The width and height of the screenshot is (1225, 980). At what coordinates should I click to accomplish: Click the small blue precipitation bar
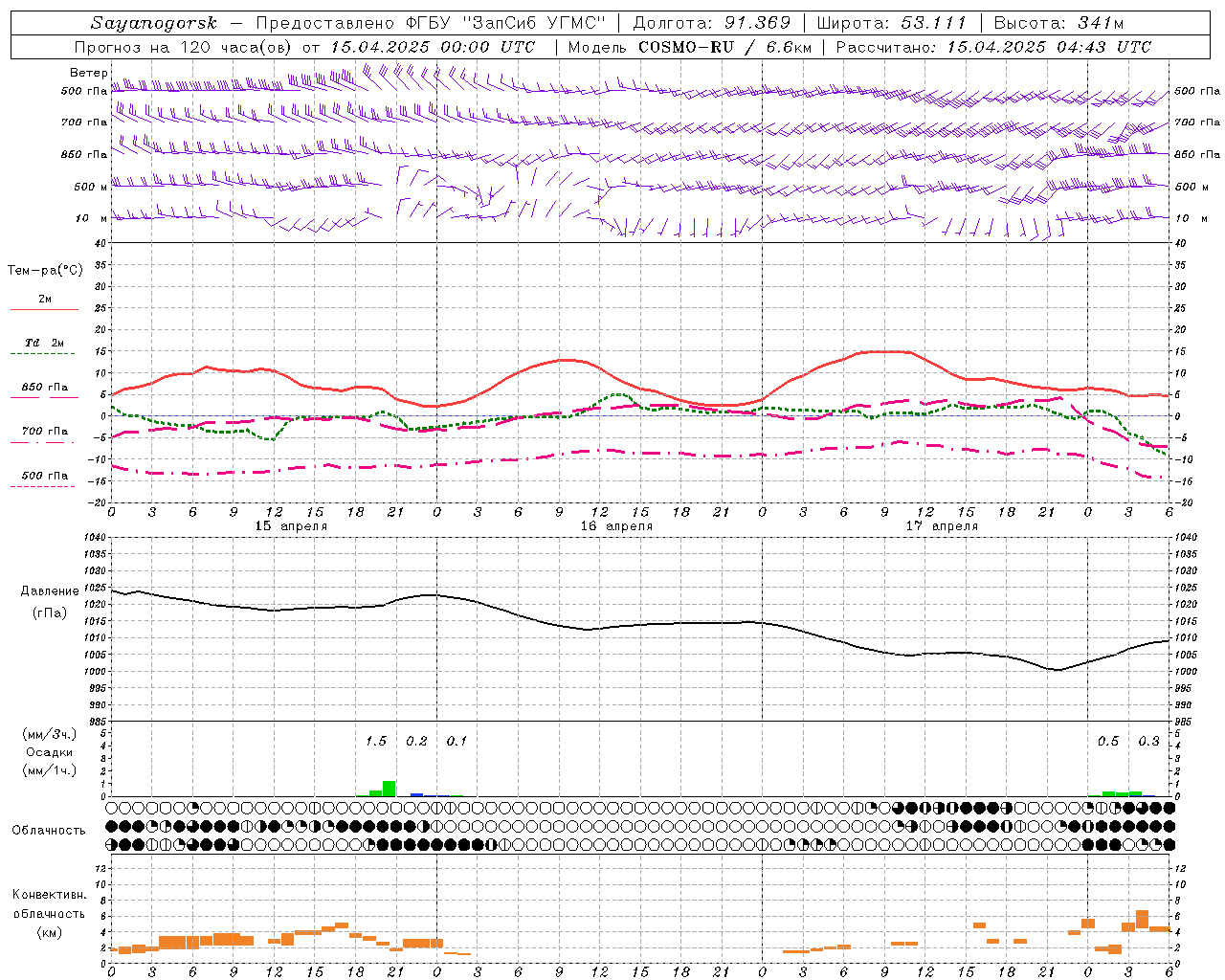pyautogui.click(x=416, y=794)
